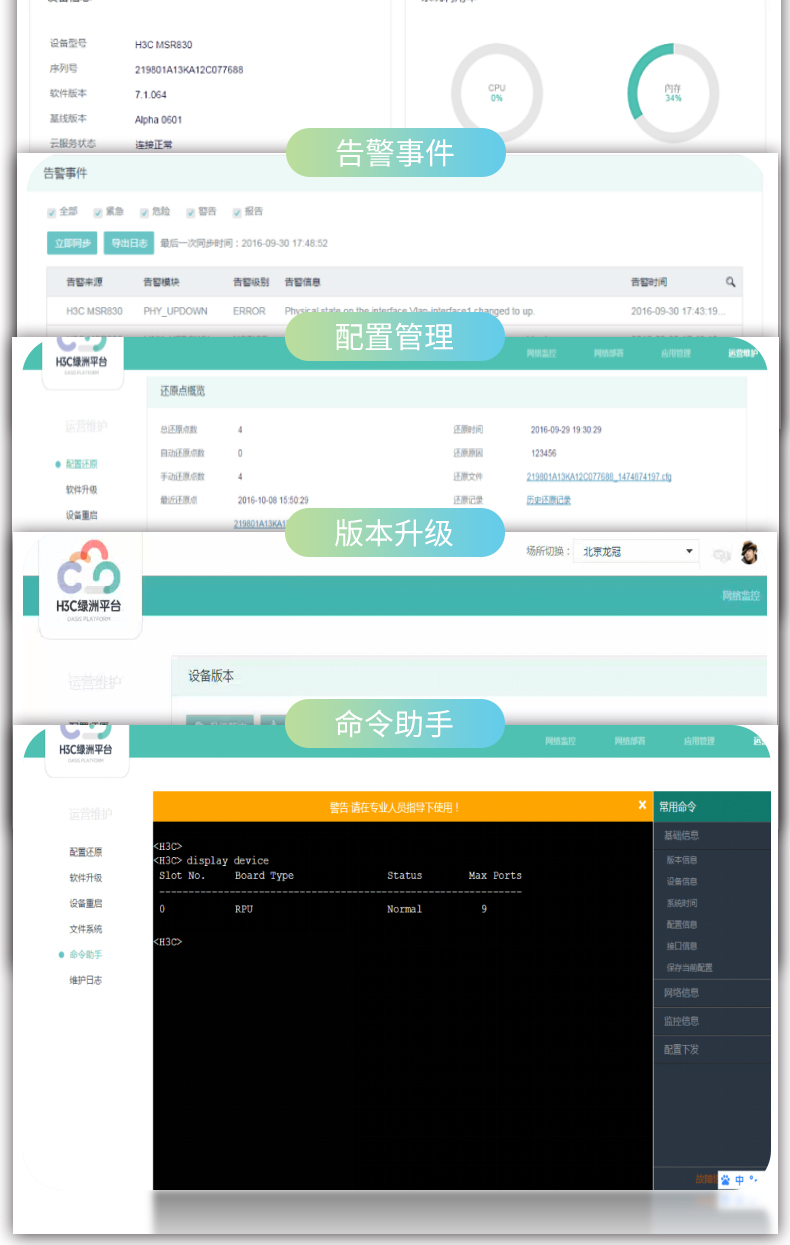Click the 中 input language indicator

[740, 1180]
